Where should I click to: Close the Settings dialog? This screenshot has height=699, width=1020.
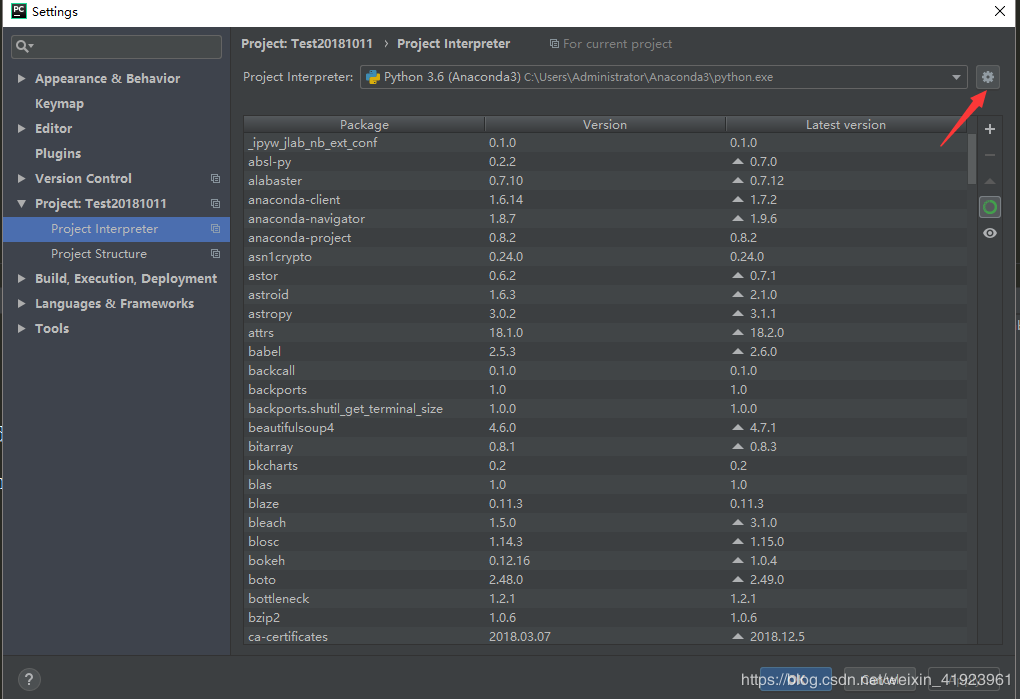coord(1000,11)
